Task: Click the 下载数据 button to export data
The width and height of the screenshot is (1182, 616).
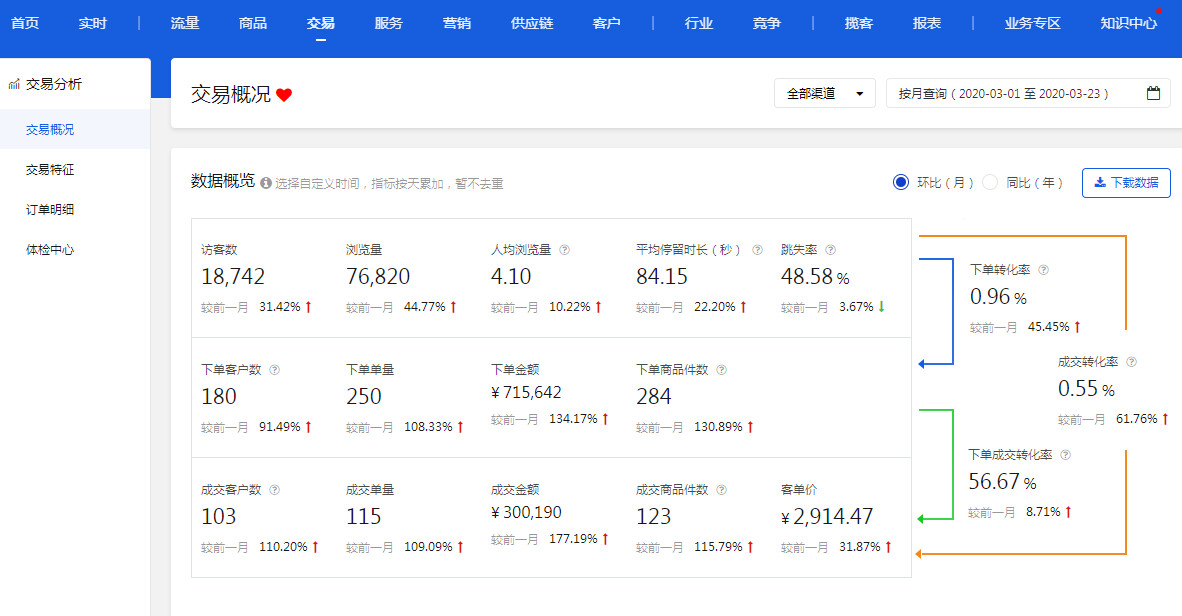Action: click(1126, 183)
